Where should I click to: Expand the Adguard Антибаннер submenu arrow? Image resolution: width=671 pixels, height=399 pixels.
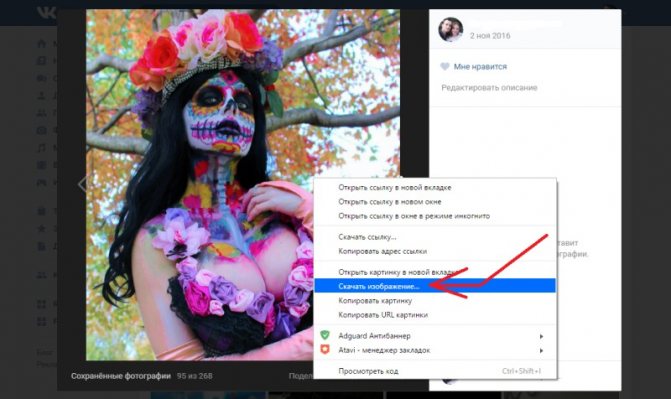click(x=541, y=336)
